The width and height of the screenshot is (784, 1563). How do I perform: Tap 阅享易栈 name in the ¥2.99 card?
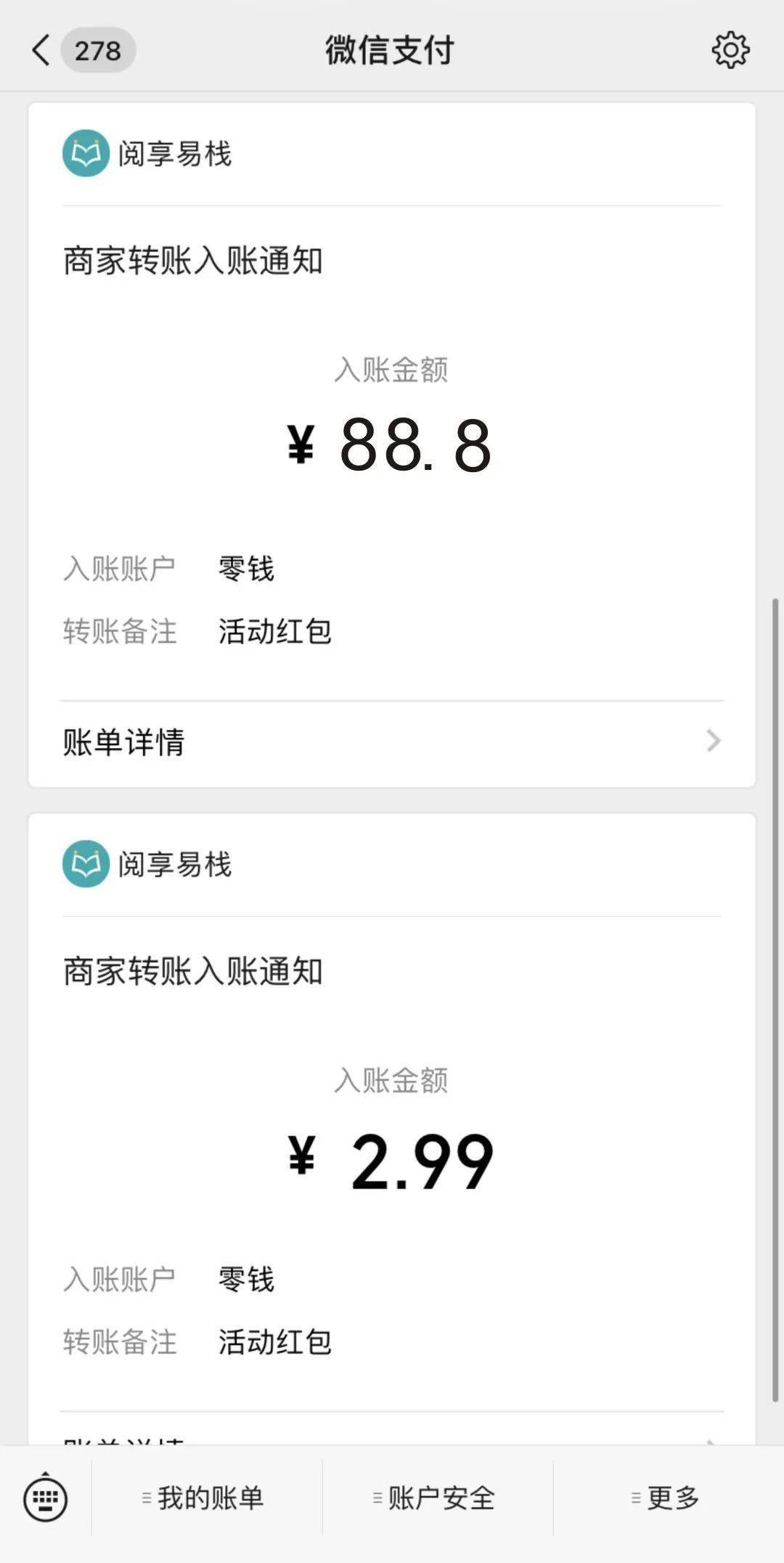tap(175, 864)
